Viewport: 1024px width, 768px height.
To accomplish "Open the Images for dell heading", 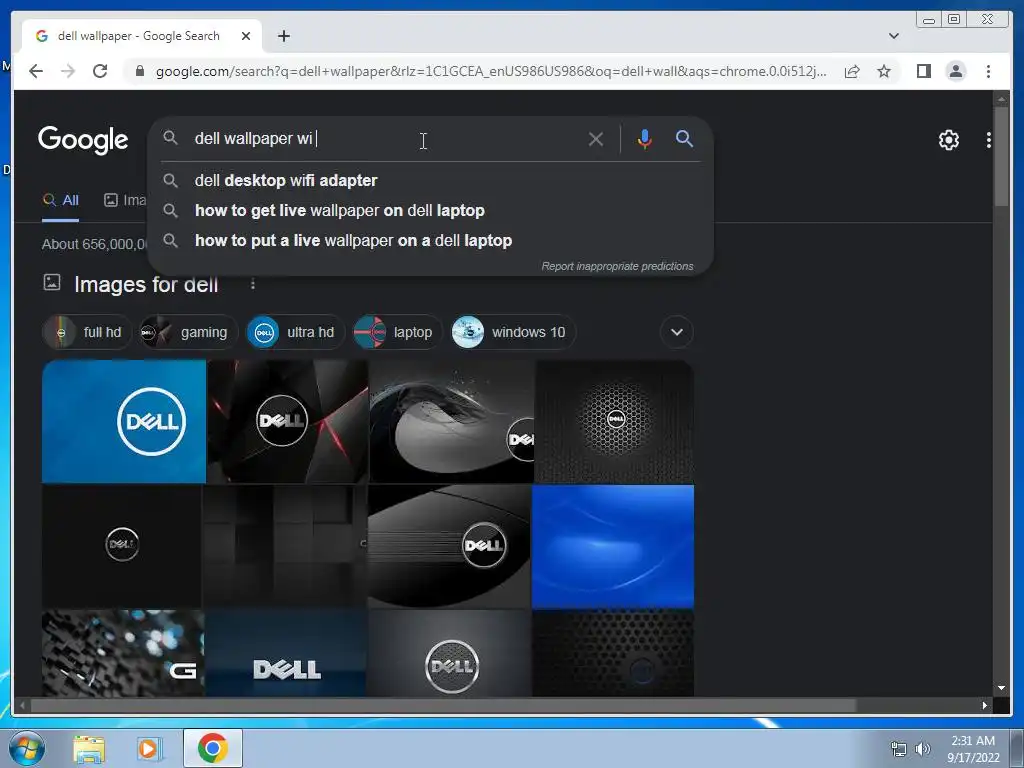I will click(146, 284).
